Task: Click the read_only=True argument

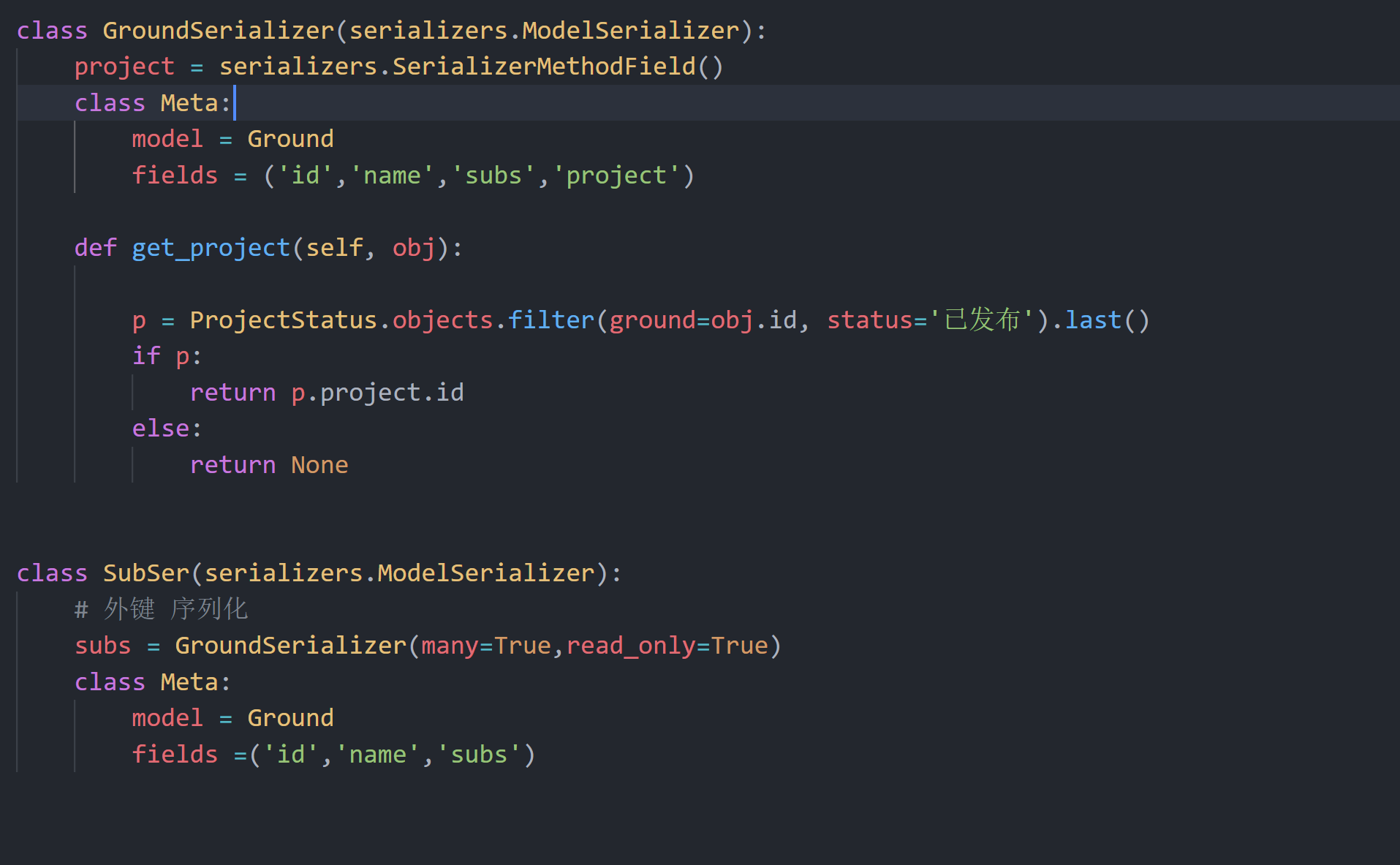Action: click(x=667, y=646)
